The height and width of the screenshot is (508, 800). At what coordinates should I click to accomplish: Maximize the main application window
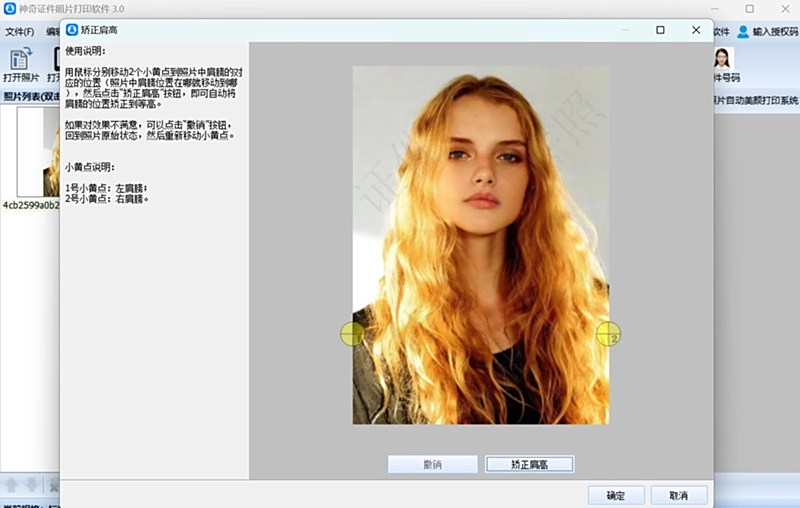(749, 8)
